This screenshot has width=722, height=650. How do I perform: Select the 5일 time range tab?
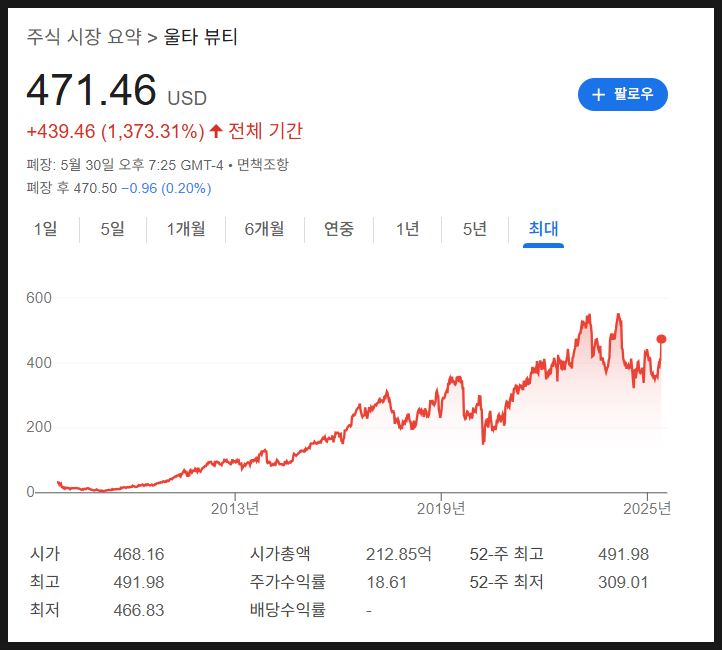tap(113, 229)
